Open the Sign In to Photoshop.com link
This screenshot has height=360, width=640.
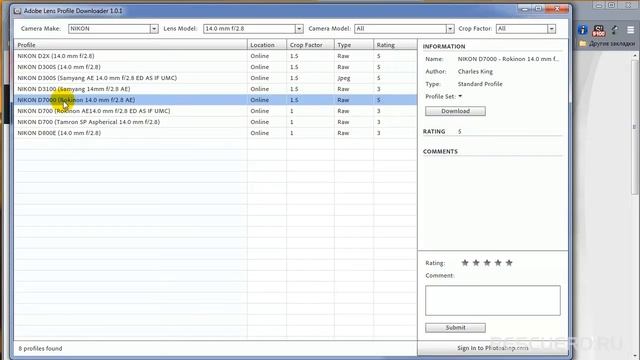tap(493, 348)
